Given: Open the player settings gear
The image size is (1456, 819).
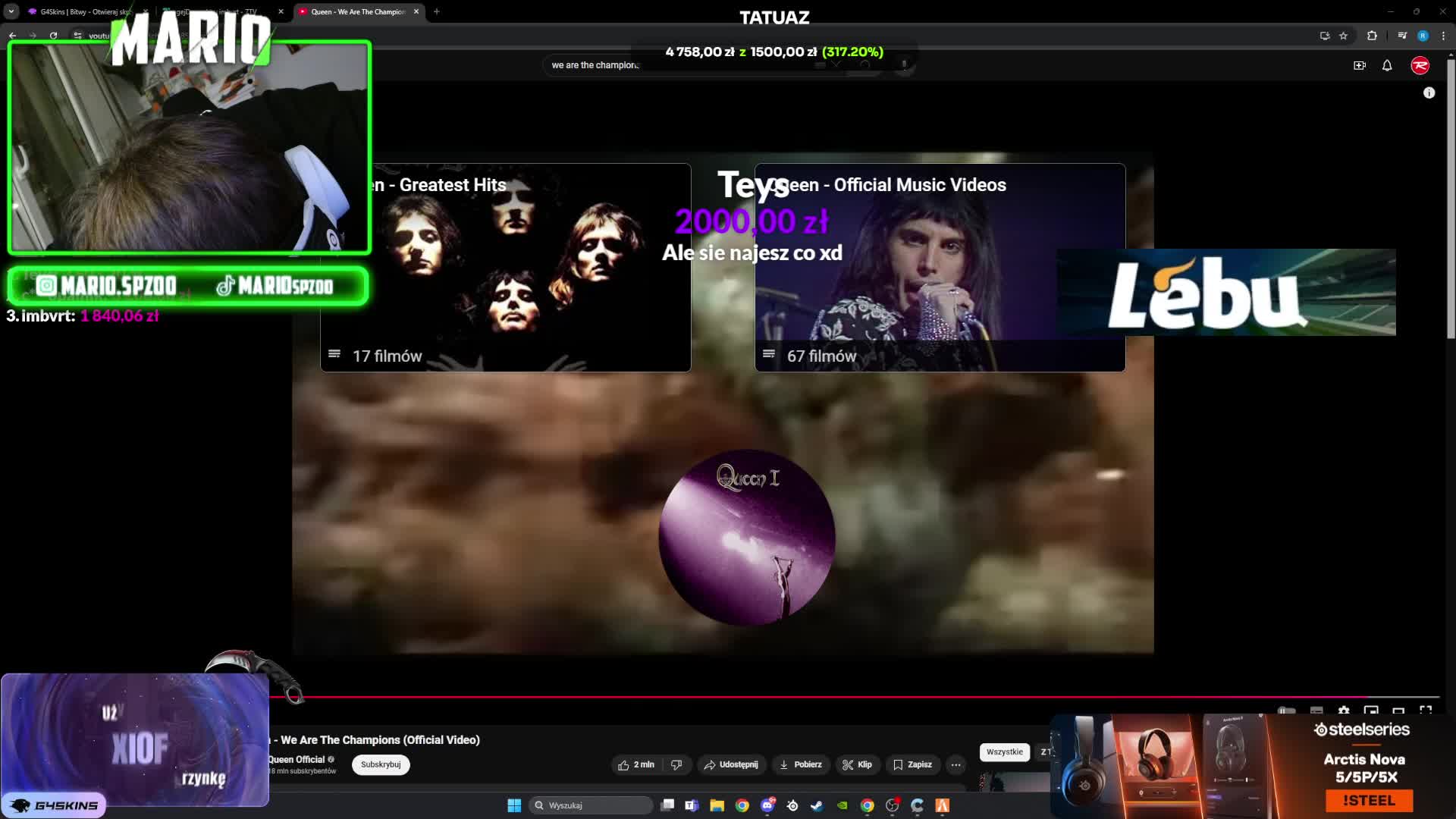Looking at the screenshot, I should [1344, 711].
